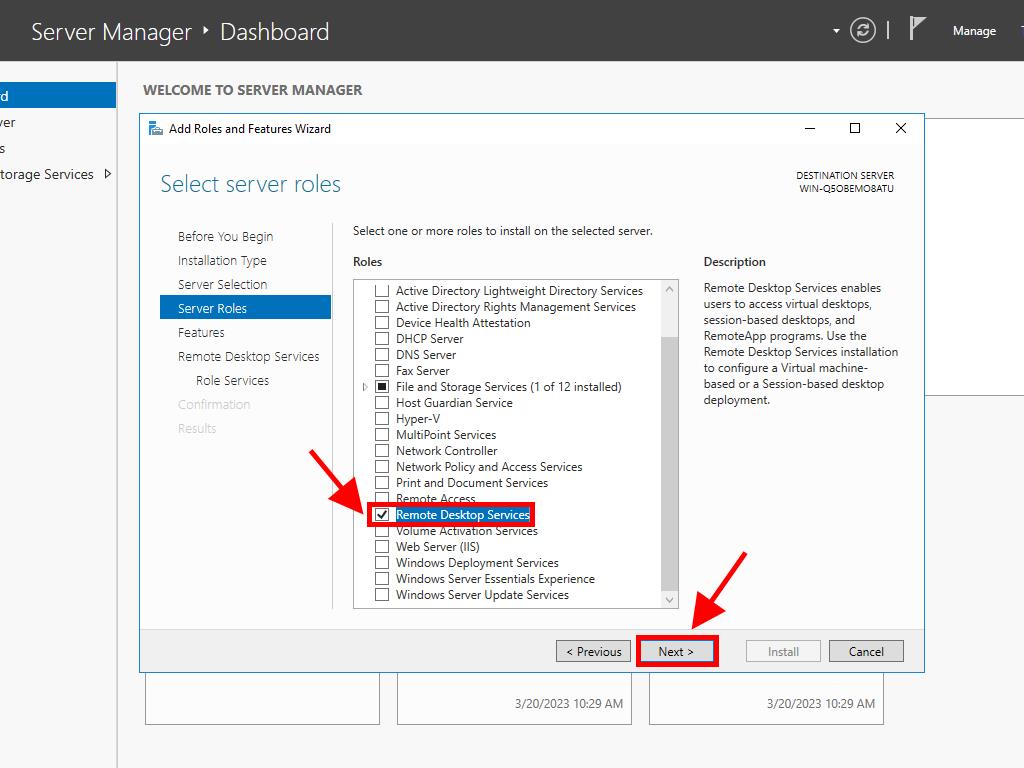The image size is (1024, 768).
Task: Go to the Features wizard step
Action: point(201,333)
